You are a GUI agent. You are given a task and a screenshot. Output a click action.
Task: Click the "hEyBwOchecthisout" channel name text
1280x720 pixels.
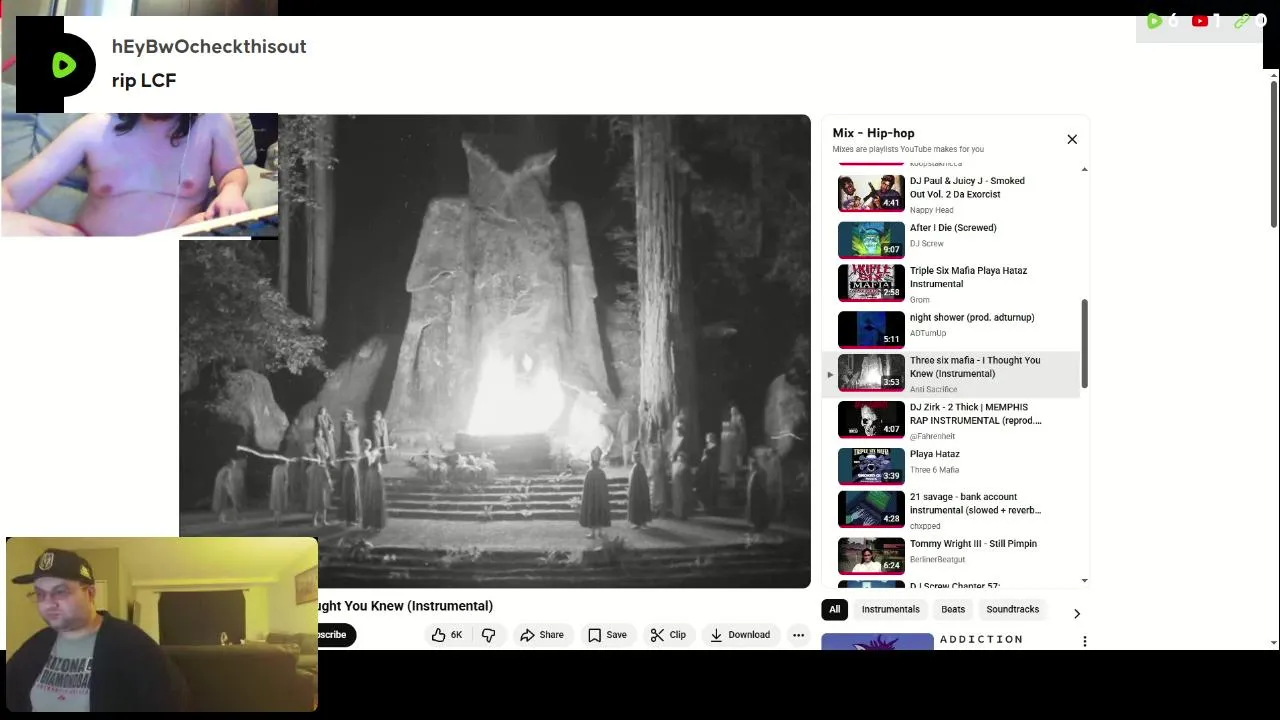point(209,47)
